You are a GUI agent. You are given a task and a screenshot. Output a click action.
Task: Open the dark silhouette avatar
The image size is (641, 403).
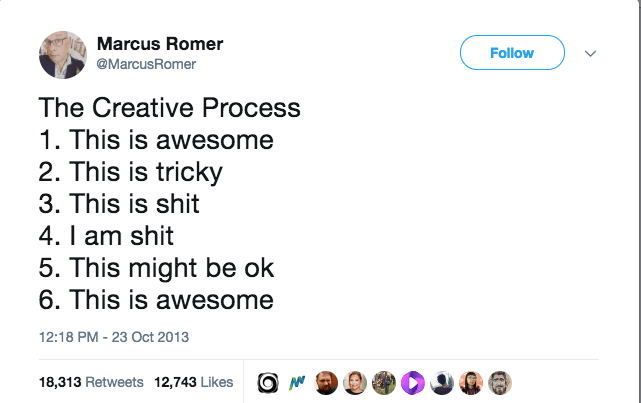442,382
